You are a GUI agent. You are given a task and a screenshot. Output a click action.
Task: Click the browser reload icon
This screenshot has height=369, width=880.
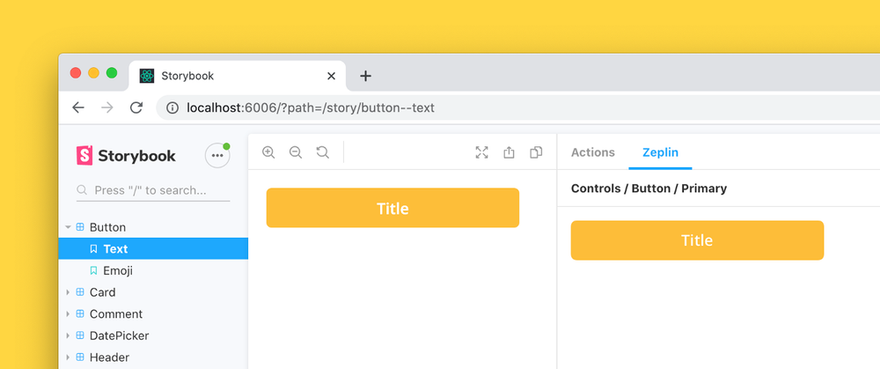coord(136,108)
